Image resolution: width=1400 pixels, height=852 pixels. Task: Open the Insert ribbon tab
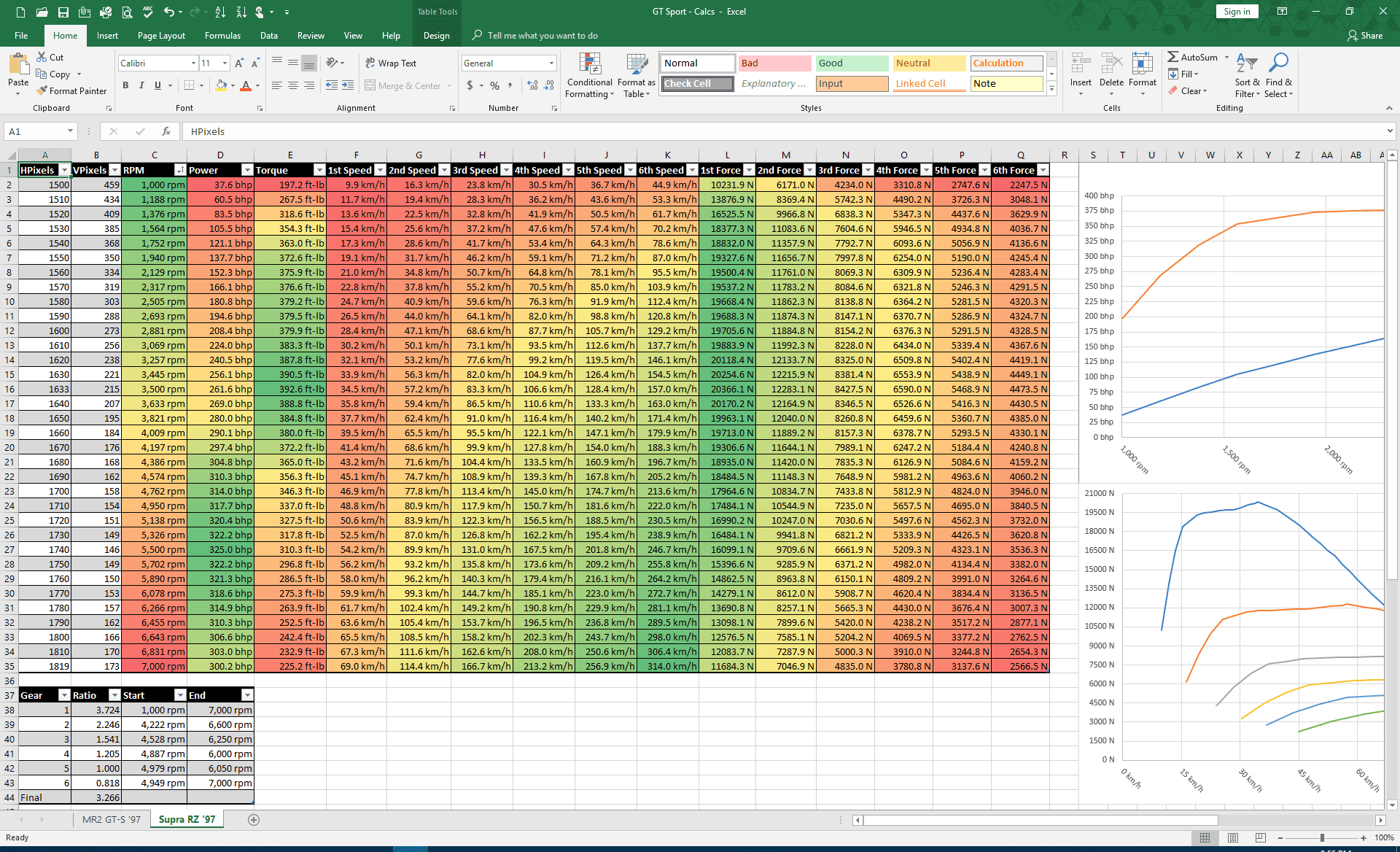pos(107,35)
